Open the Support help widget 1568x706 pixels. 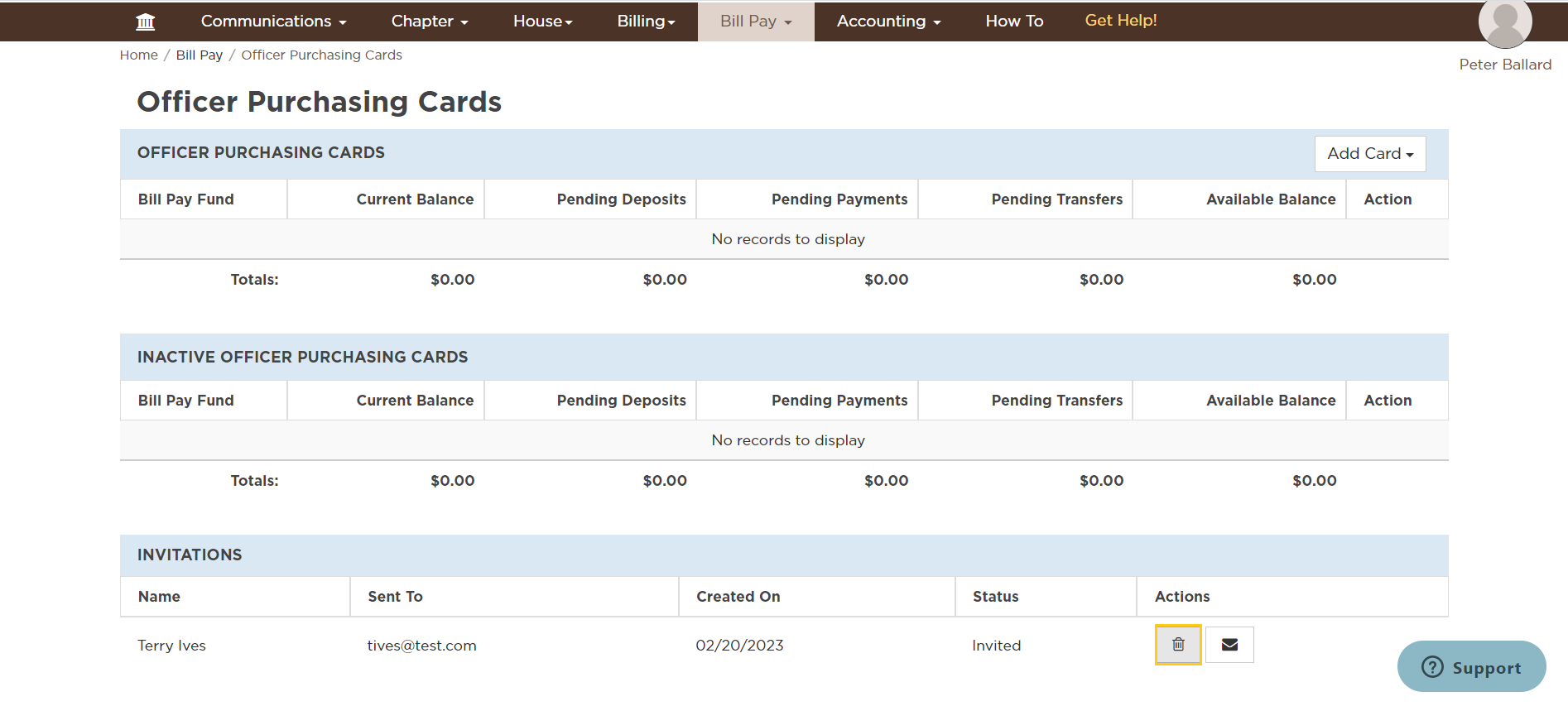pyautogui.click(x=1471, y=666)
